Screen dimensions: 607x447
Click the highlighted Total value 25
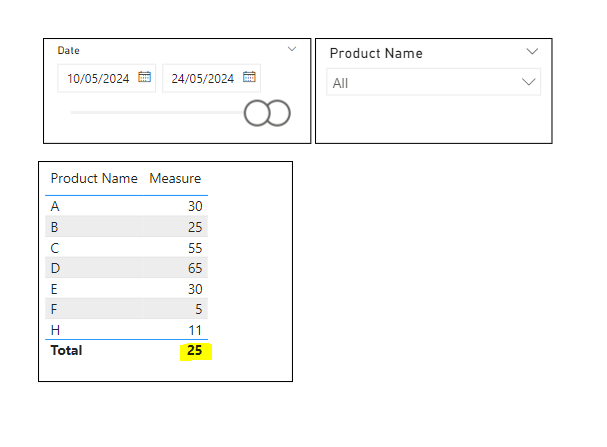[195, 350]
